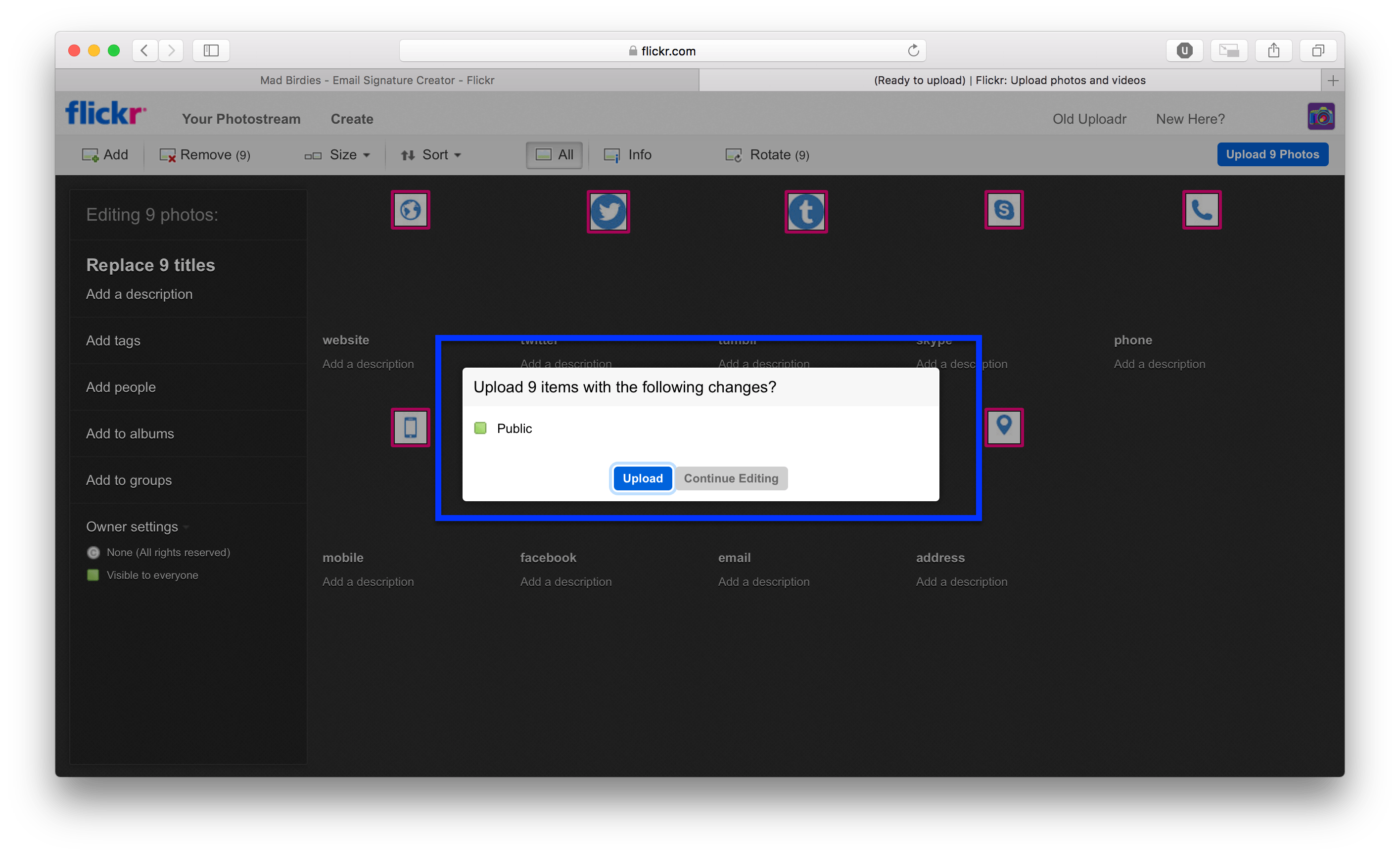Select the address map pin thumbnail

[x=1003, y=428]
